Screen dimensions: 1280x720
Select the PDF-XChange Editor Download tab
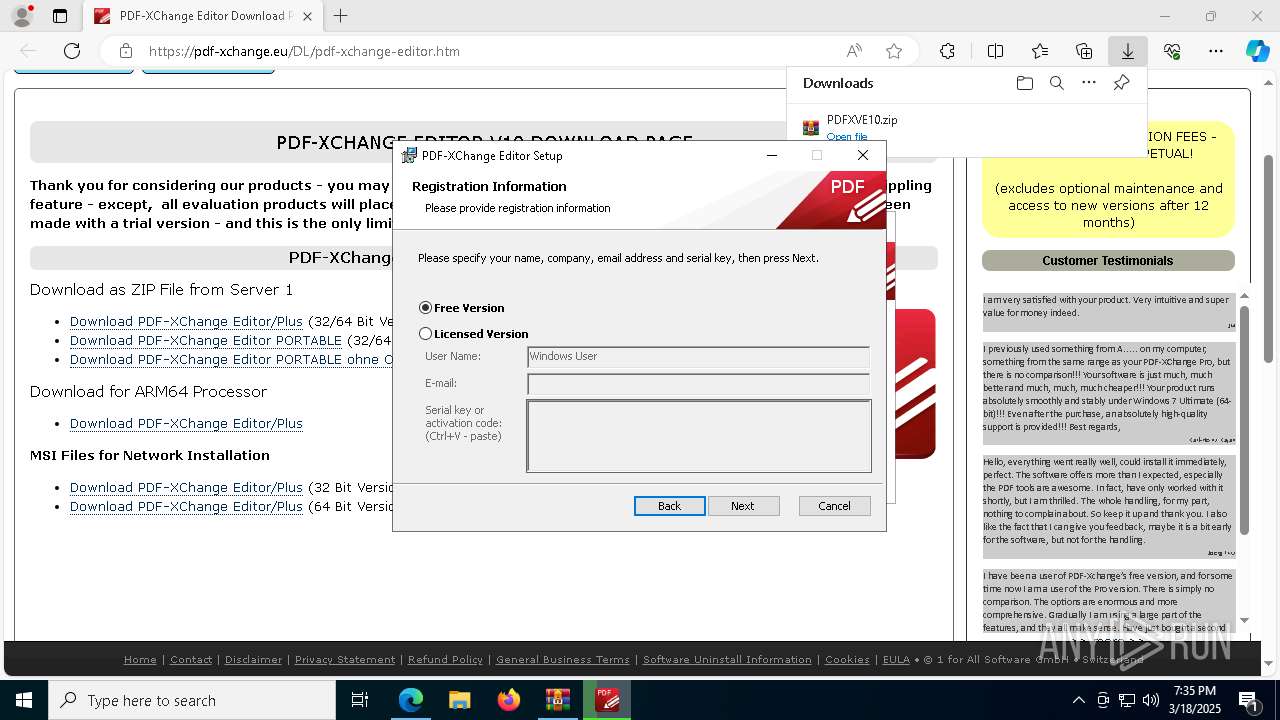(203, 16)
